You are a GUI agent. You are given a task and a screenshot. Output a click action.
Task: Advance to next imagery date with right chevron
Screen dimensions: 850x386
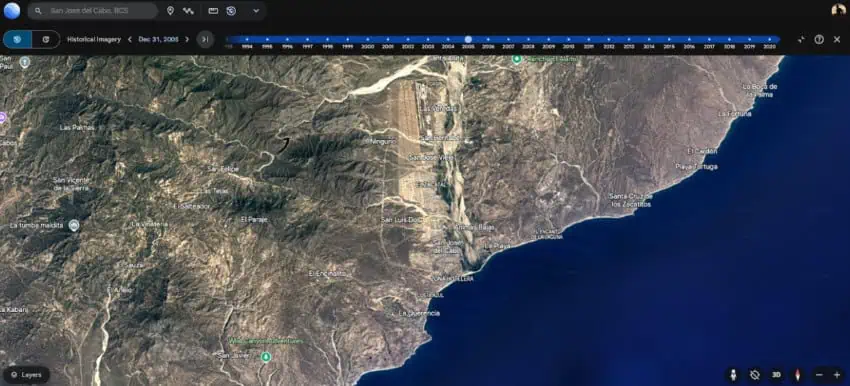pos(187,40)
